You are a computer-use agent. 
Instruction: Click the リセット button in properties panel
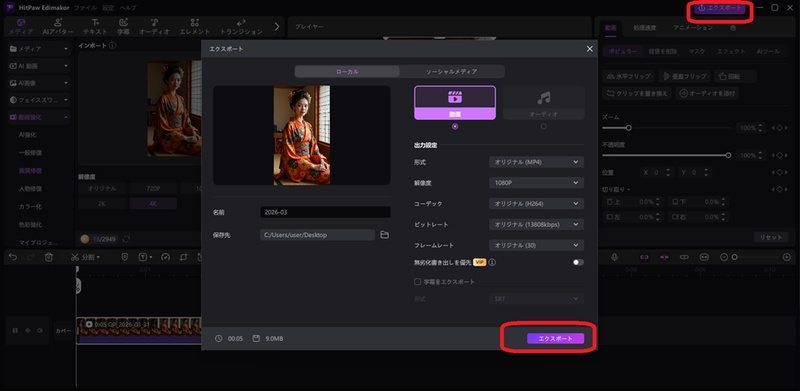(x=770, y=237)
